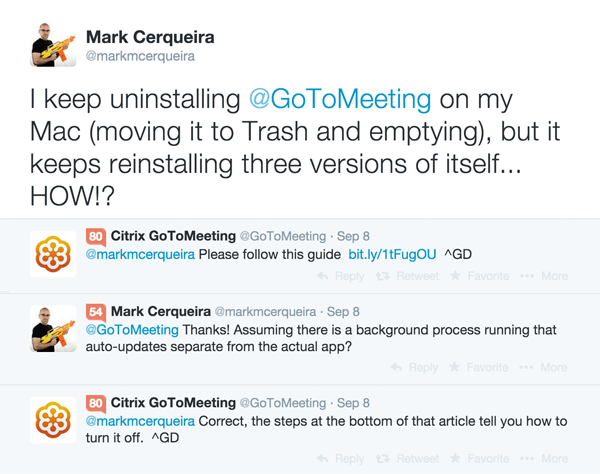The width and height of the screenshot is (600, 474).
Task: Open More menu on Mark's reply tweet
Action: 543,367
